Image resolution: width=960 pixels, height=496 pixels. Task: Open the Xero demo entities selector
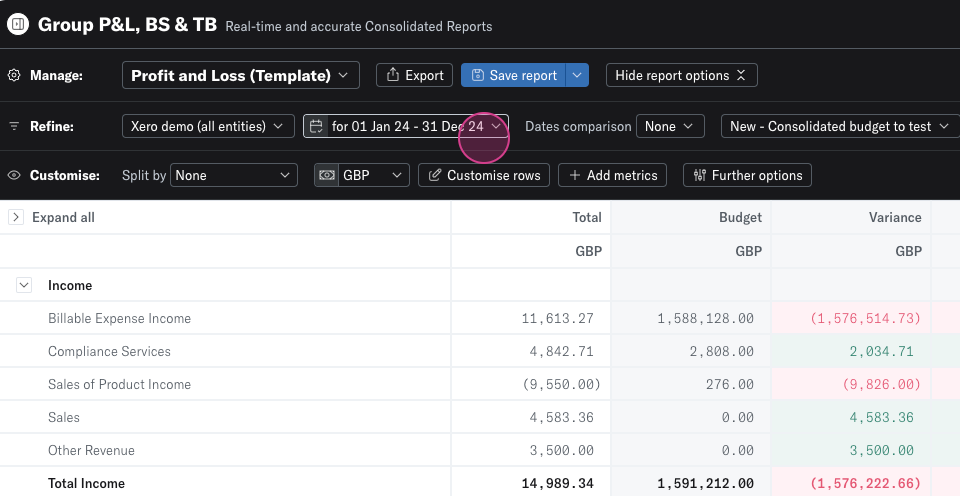click(x=208, y=127)
